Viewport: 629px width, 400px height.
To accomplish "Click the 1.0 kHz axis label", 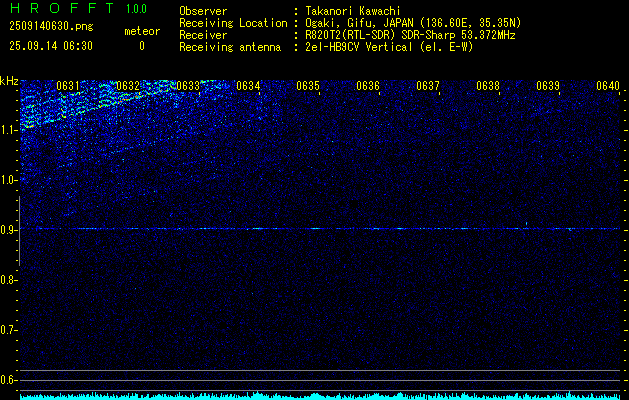I will click(x=8, y=180).
